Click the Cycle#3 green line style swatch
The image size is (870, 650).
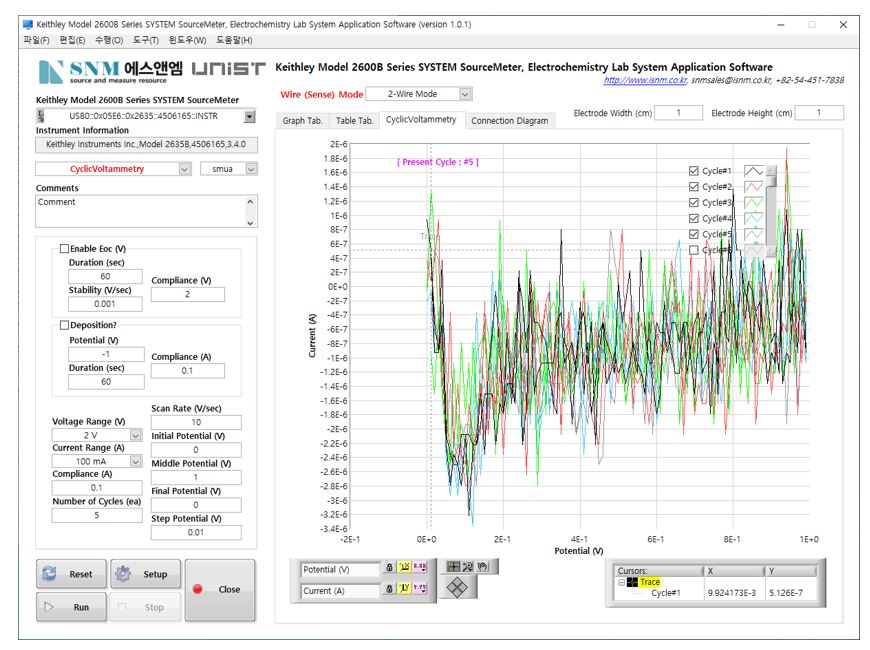[x=754, y=203]
